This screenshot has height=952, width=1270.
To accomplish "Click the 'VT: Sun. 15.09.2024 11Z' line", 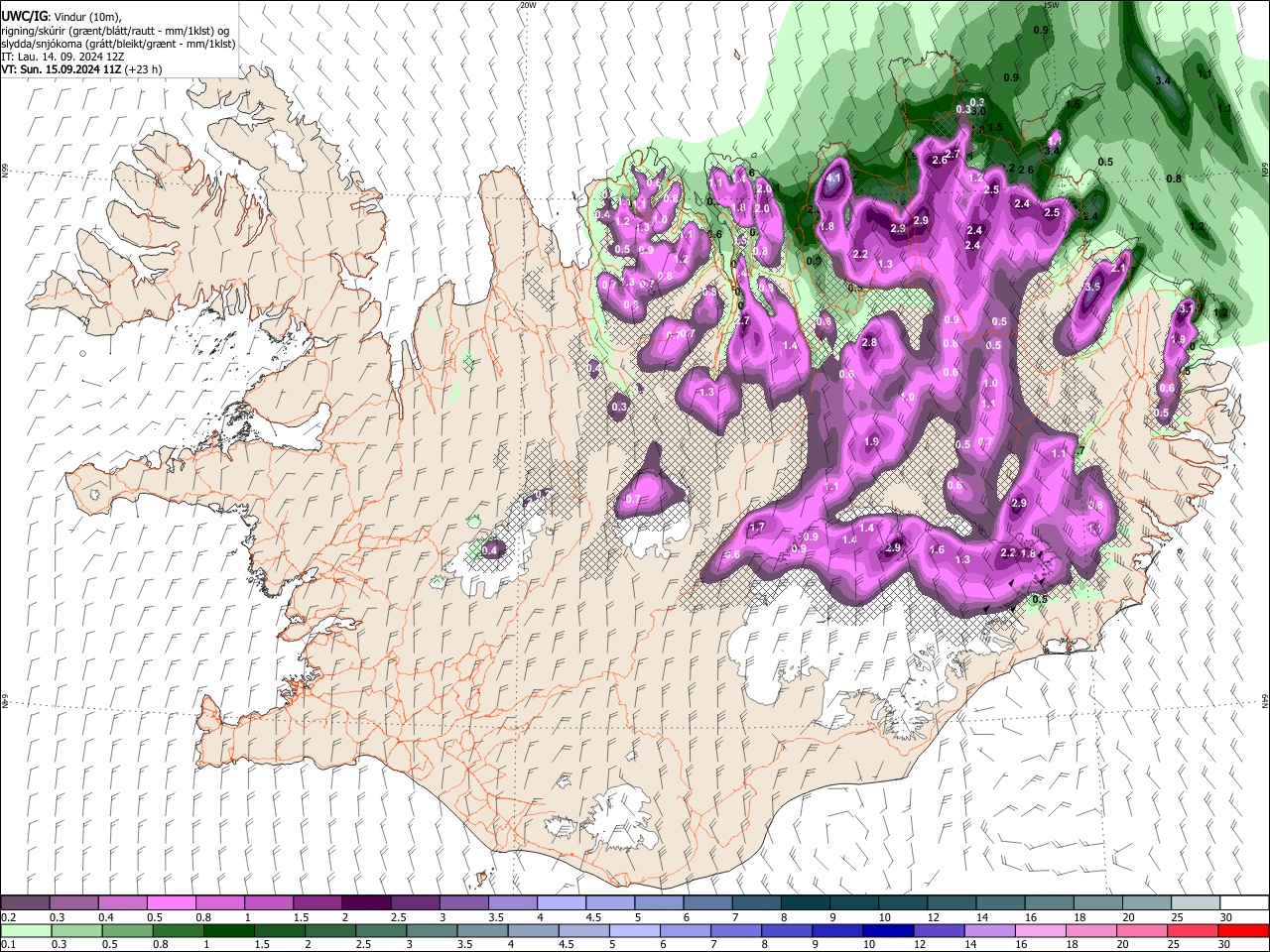I will [81, 69].
